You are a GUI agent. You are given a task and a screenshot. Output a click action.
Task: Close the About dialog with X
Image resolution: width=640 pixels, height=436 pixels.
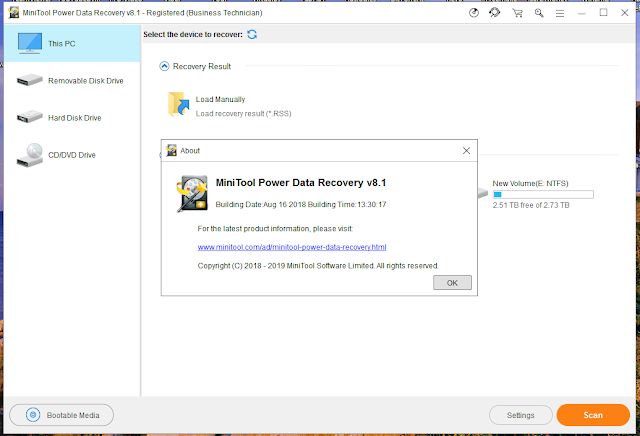point(466,151)
